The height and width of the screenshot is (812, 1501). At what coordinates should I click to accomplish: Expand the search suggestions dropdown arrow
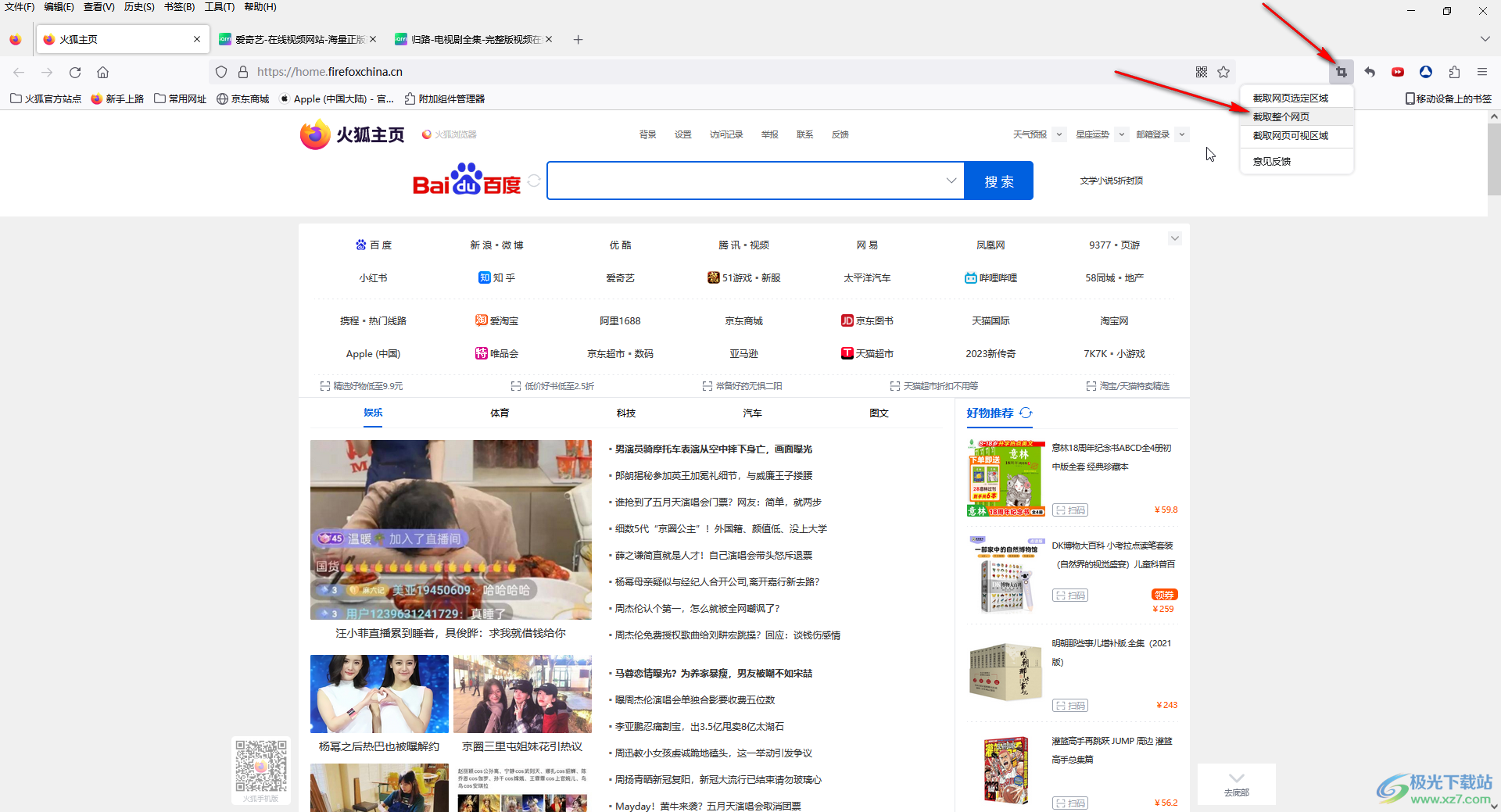[x=951, y=181]
